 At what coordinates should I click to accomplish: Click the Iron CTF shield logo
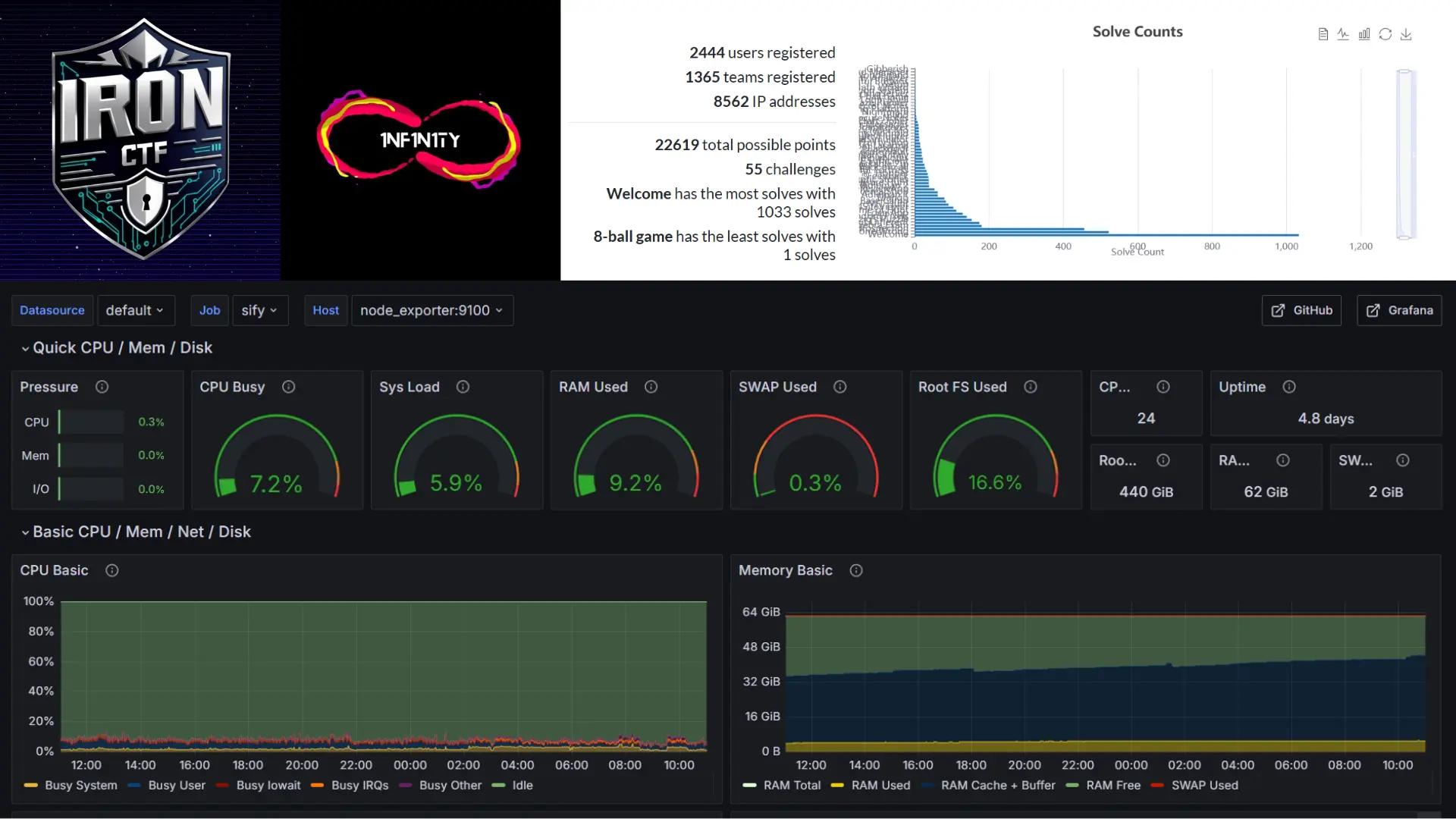pyautogui.click(x=142, y=140)
